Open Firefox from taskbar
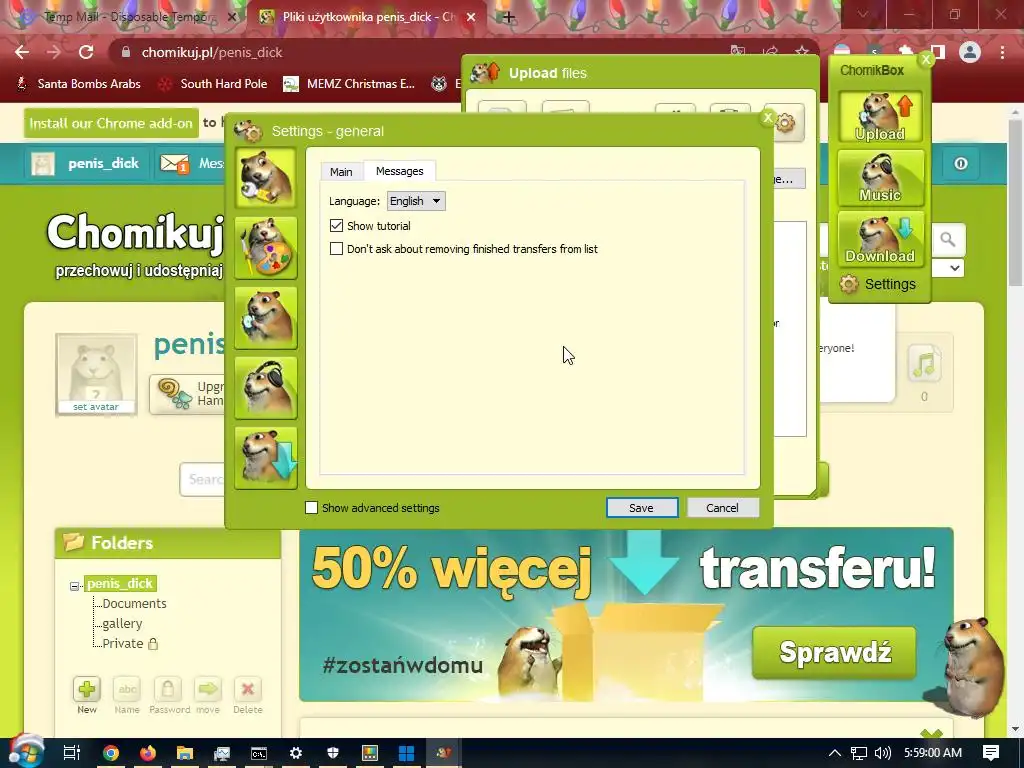 pos(148,753)
